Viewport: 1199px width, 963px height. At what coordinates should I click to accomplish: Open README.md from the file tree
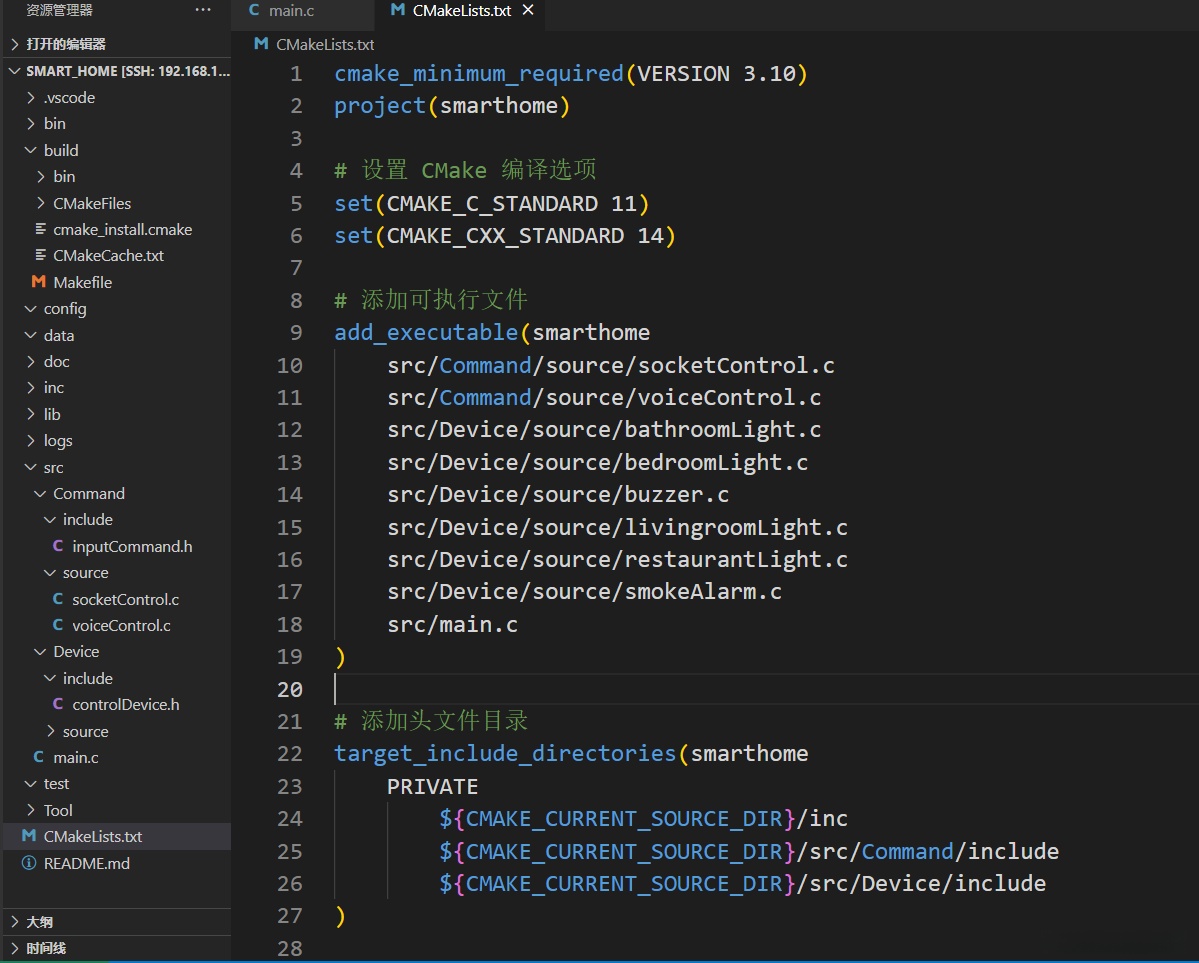pyautogui.click(x=86, y=863)
